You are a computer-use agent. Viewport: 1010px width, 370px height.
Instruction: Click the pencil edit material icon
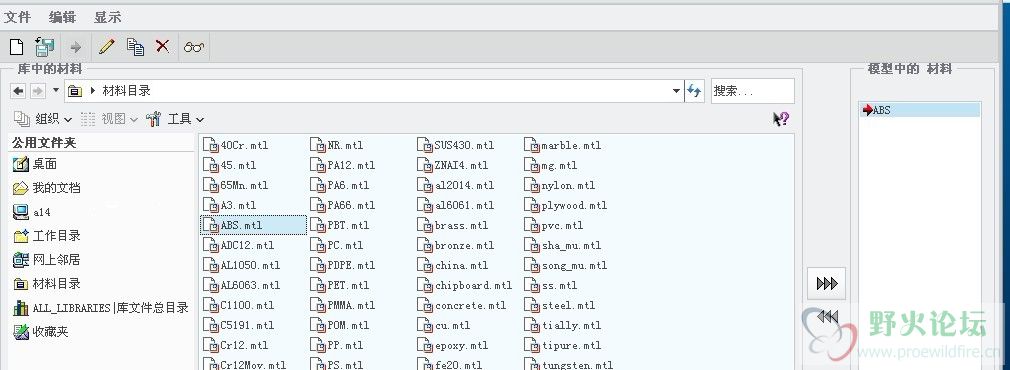click(x=106, y=46)
